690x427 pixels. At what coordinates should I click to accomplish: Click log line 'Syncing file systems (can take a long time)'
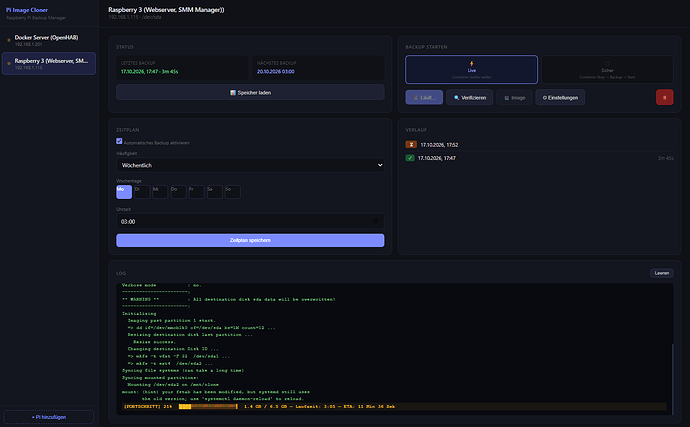(x=183, y=370)
